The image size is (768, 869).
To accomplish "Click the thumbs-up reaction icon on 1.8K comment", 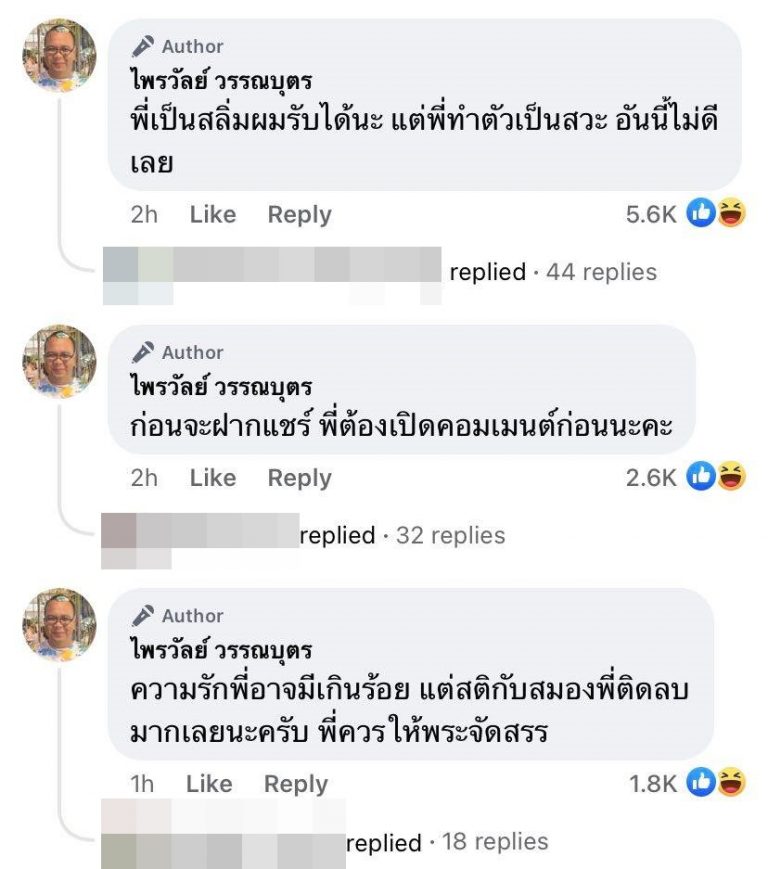I will 703,783.
